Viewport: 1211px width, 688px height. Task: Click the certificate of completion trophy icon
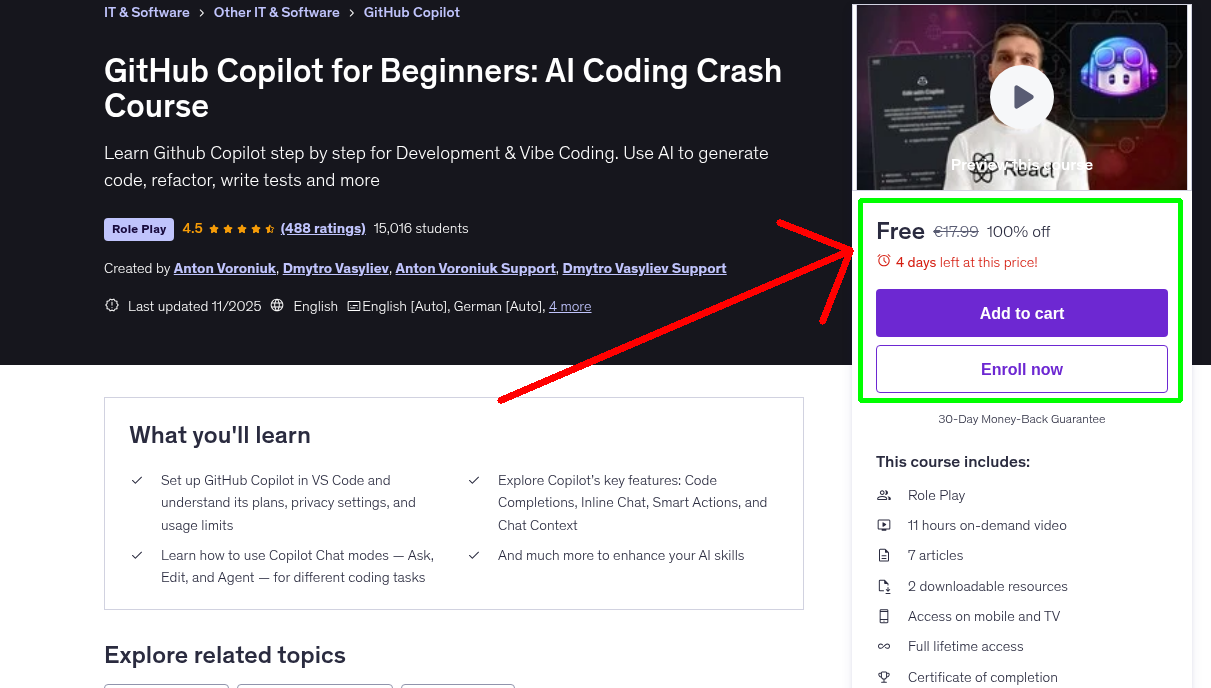click(884, 677)
